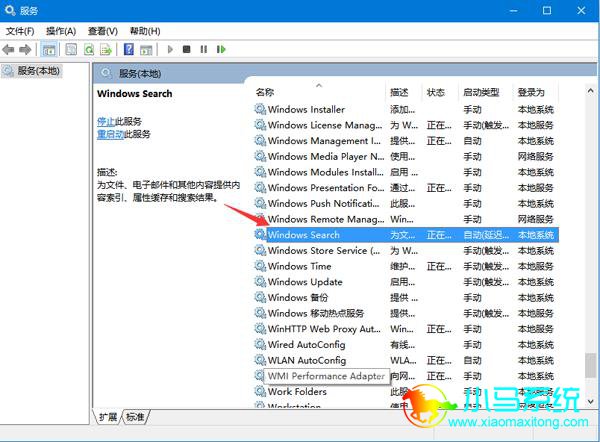Click the scrollbar down arrow in services list
This screenshot has height=442, width=600.
tap(590, 401)
